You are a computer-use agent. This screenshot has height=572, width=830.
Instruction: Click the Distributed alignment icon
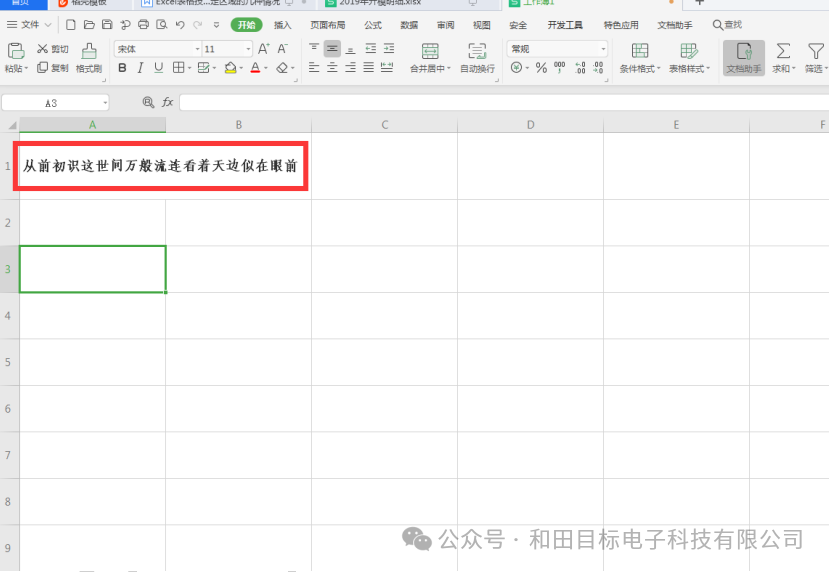pyautogui.click(x=387, y=67)
